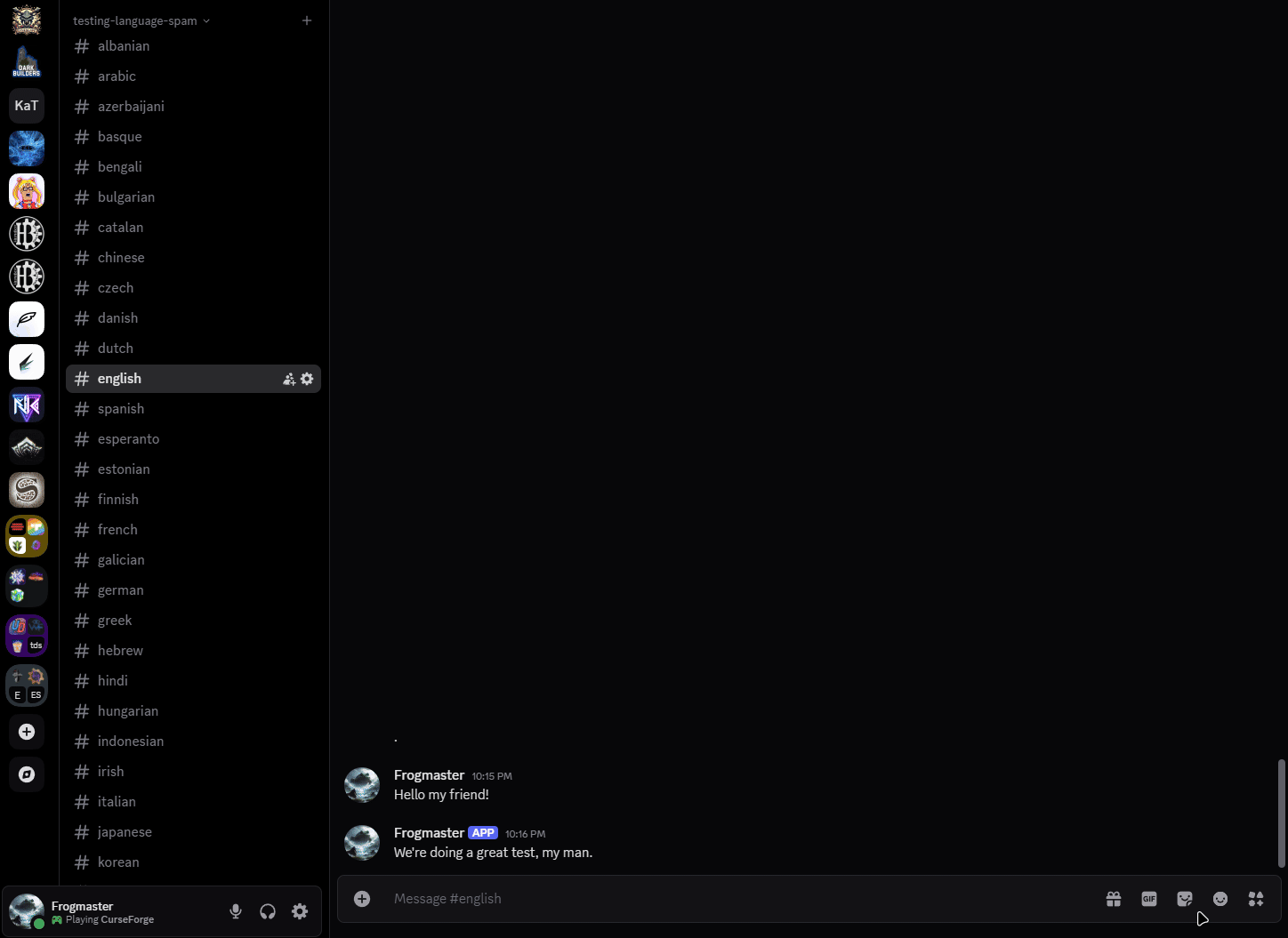Open the sticker picker

coord(1184,899)
